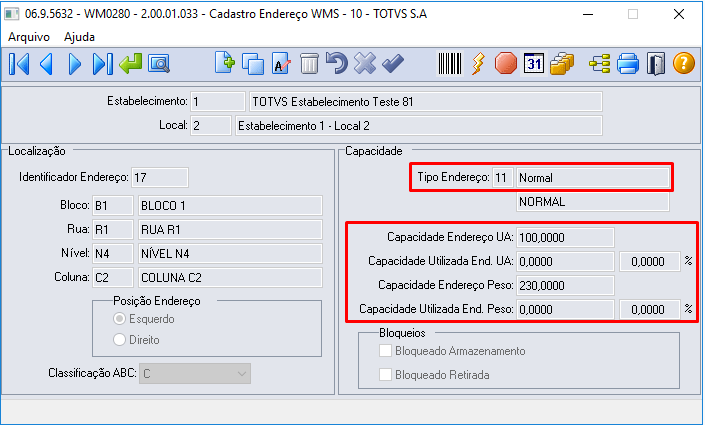The width and height of the screenshot is (705, 425).
Task: Click the Capacidade Endereço Peso field
Action: click(x=565, y=285)
